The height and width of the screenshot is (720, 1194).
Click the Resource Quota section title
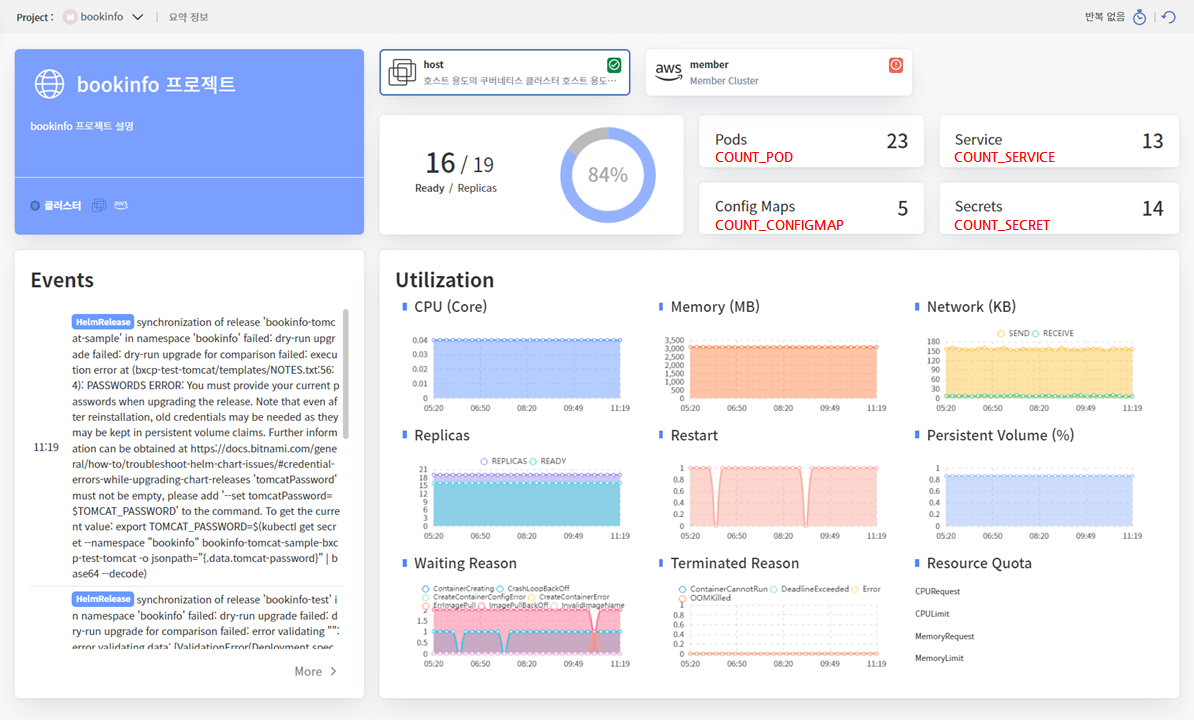pyautogui.click(x=979, y=563)
